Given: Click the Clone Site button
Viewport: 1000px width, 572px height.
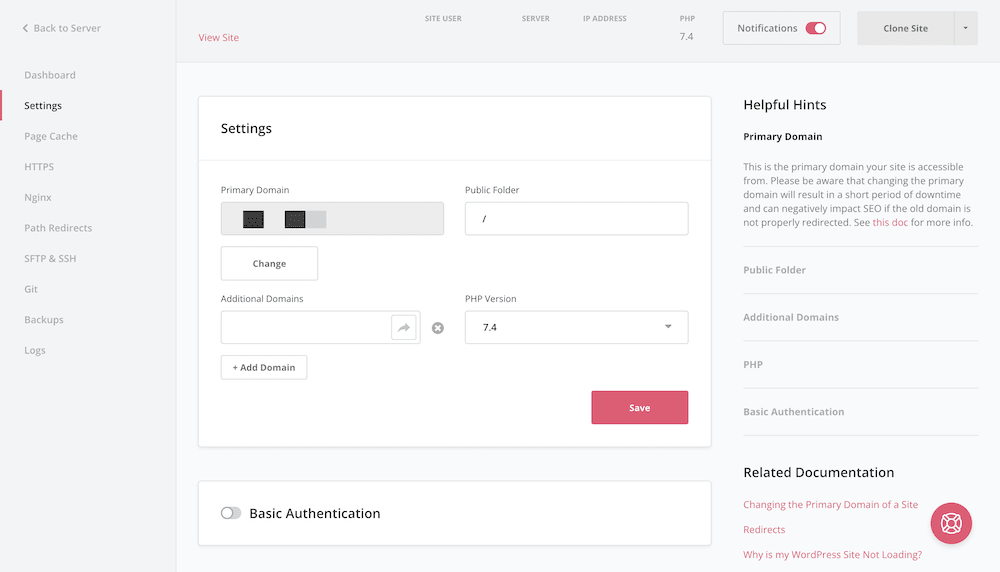Looking at the screenshot, I should point(906,28).
